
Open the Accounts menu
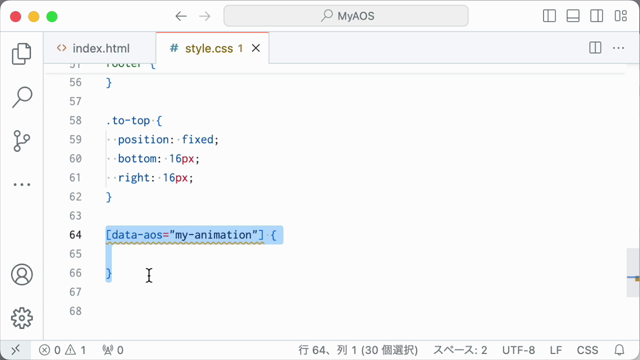click(x=22, y=274)
